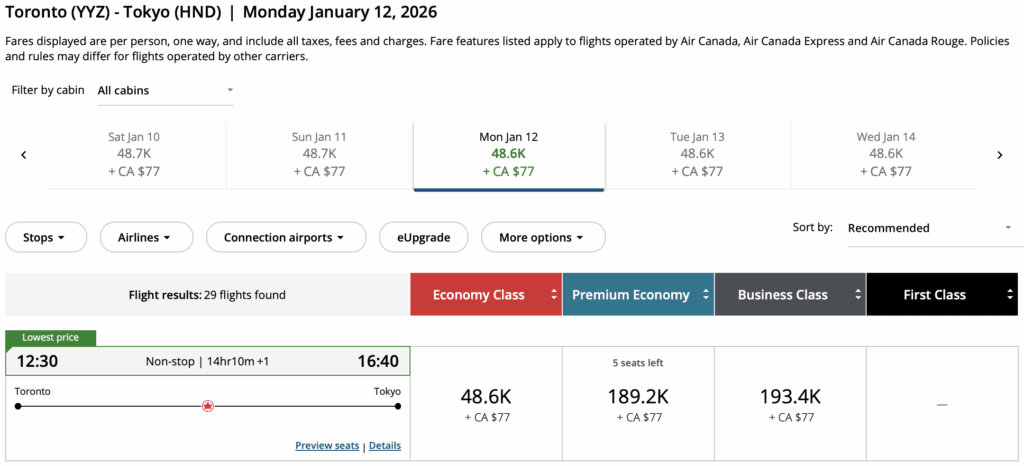Select the Wed Jan 14 date tab
The width and height of the screenshot is (1024, 466).
coord(886,154)
